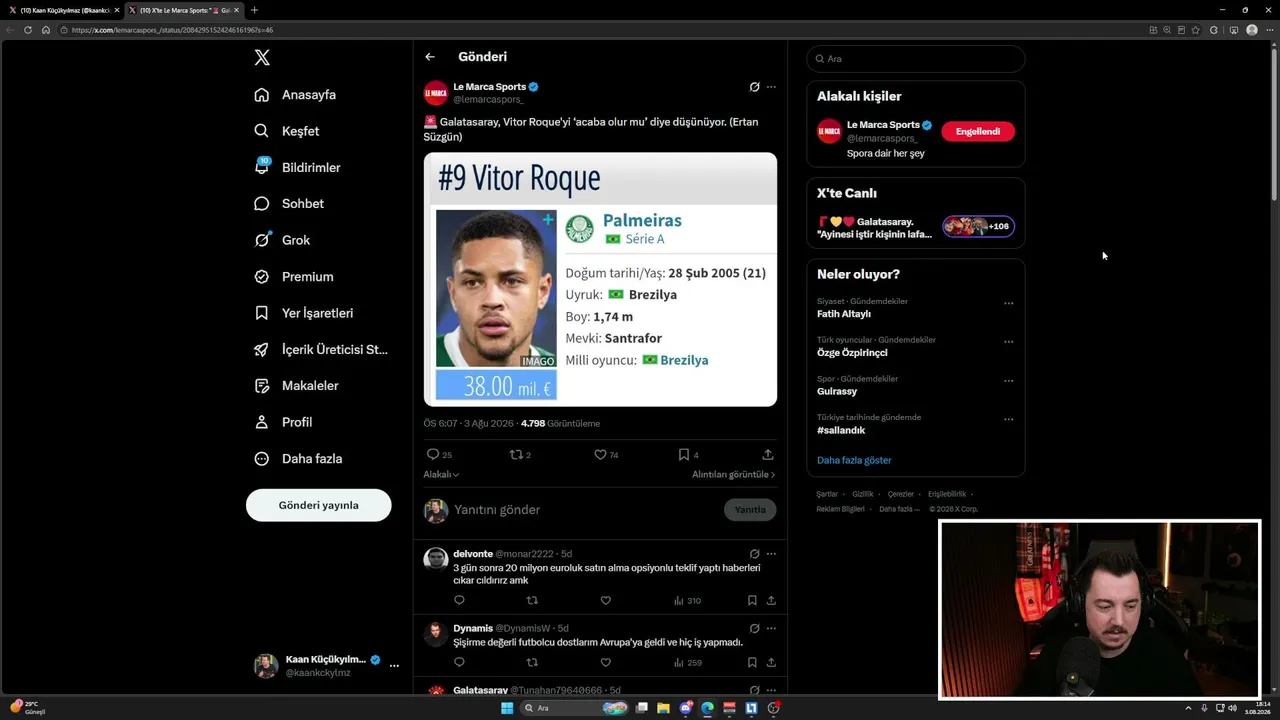The image size is (1280, 720).
Task: Open Grok from the sidebar
Action: [x=282, y=240]
